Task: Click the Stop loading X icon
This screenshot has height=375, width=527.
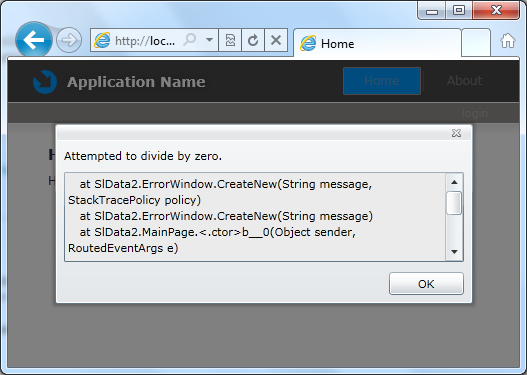Action: coord(276,40)
